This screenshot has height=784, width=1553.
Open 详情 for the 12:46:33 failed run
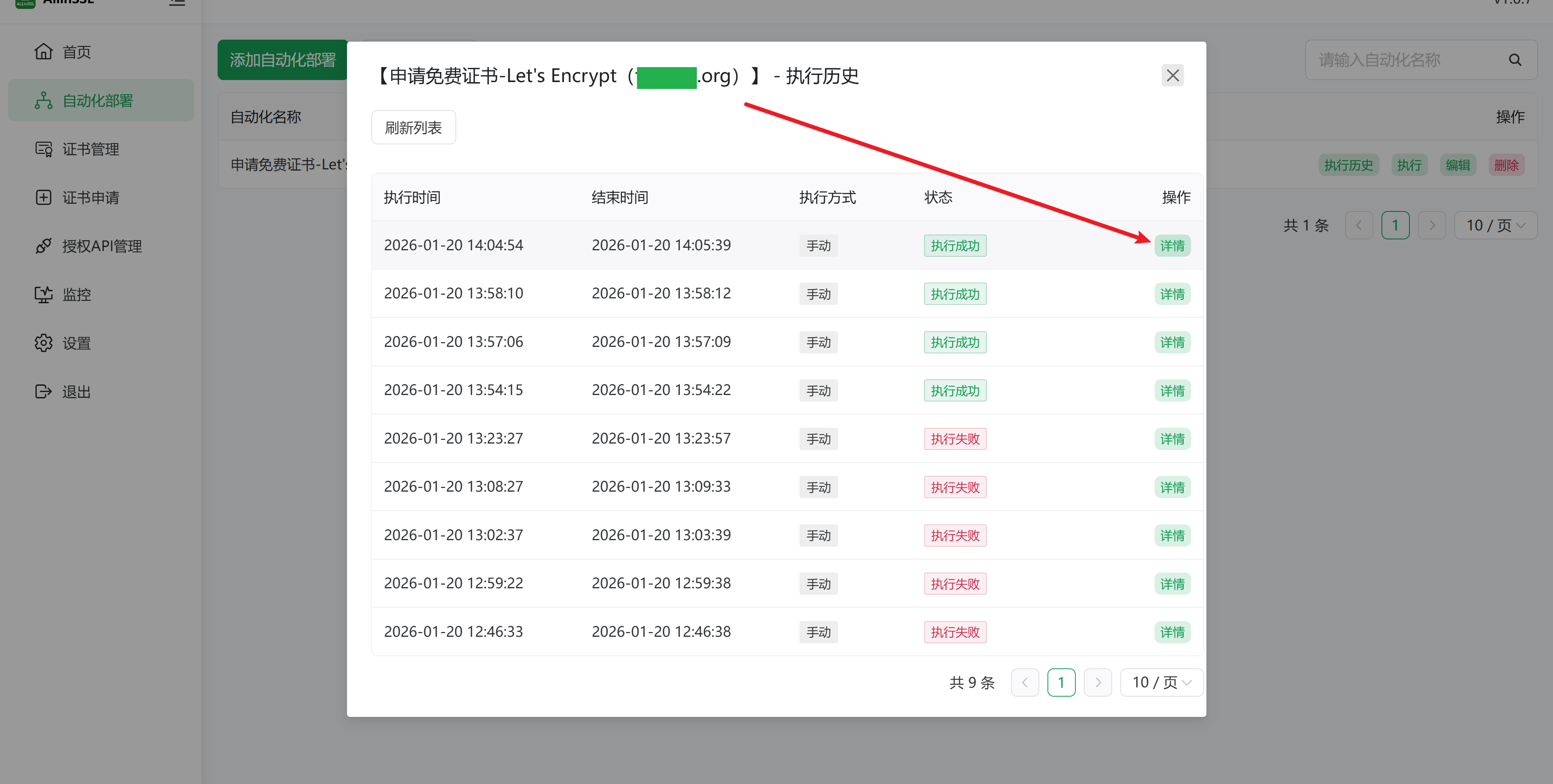click(x=1172, y=632)
